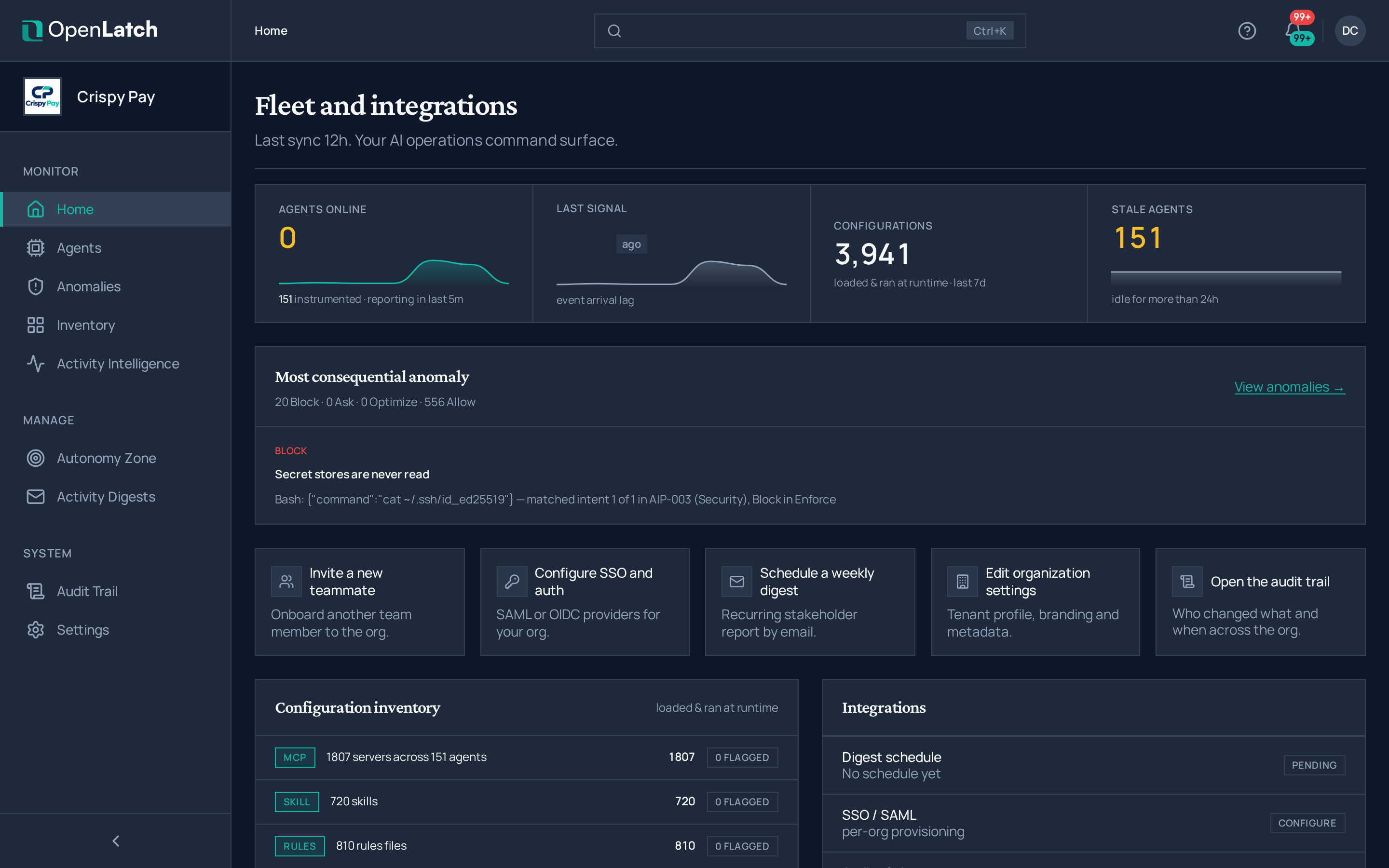Go to Agents in the sidebar
1389x868 pixels.
coord(115,247)
